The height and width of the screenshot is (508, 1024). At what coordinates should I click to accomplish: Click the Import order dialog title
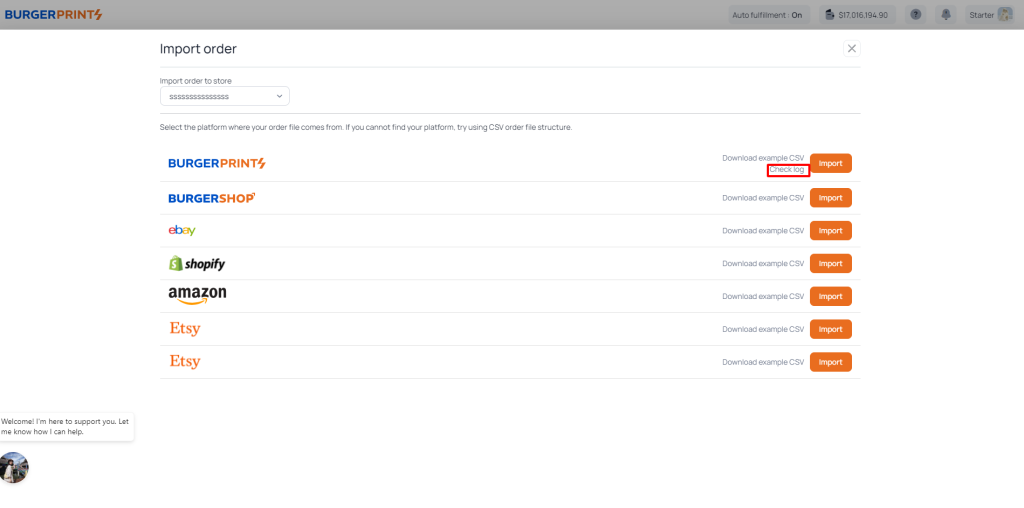click(198, 48)
